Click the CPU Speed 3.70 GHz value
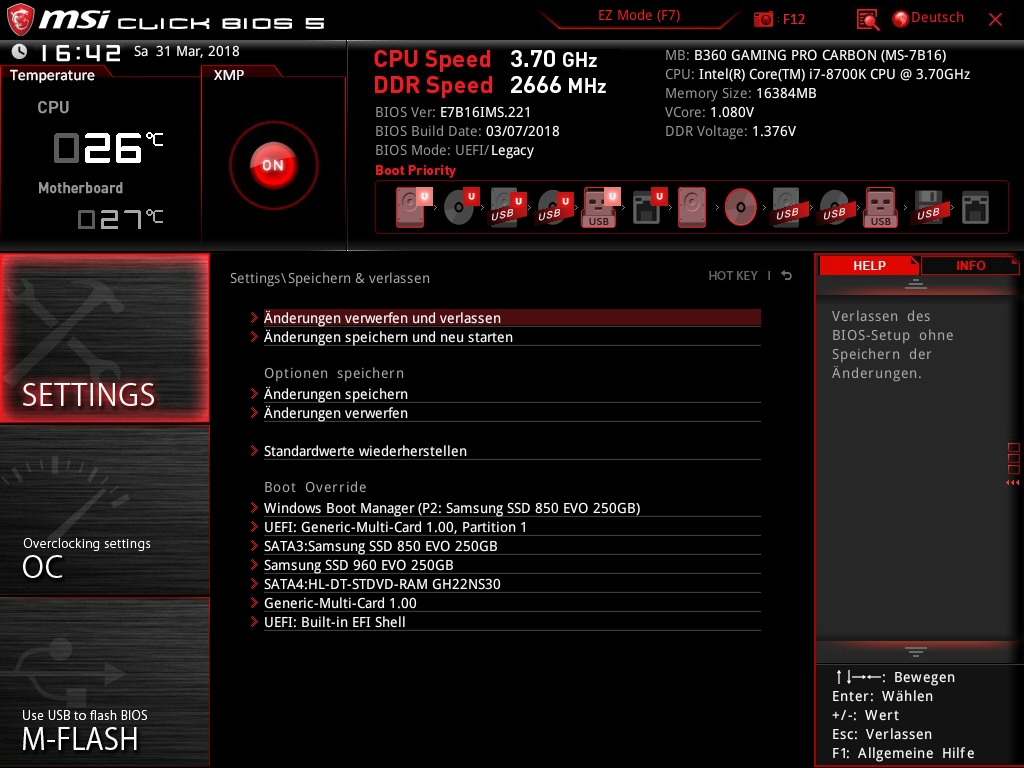The height and width of the screenshot is (768, 1024). tap(554, 59)
